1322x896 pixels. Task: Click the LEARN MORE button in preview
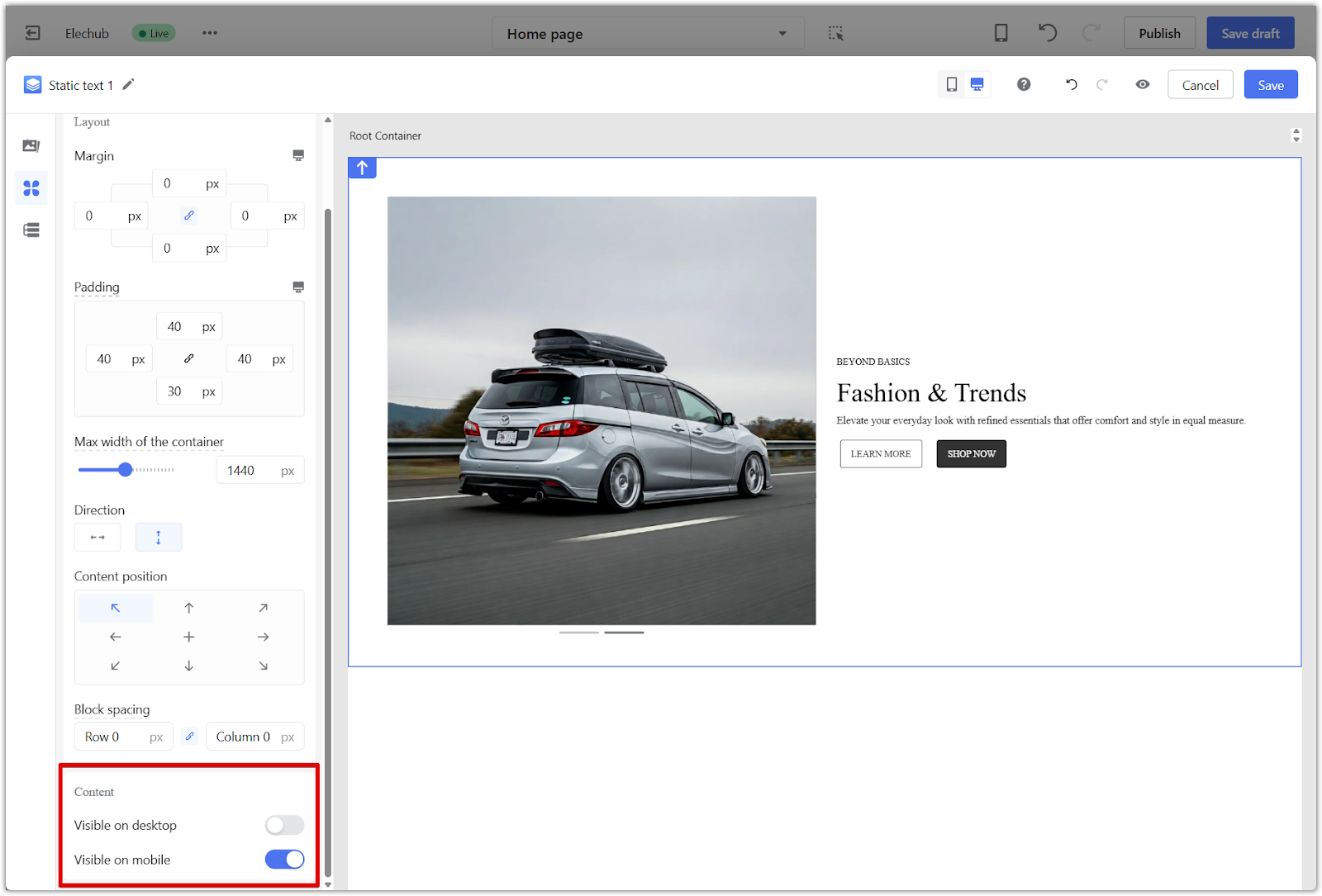(881, 454)
